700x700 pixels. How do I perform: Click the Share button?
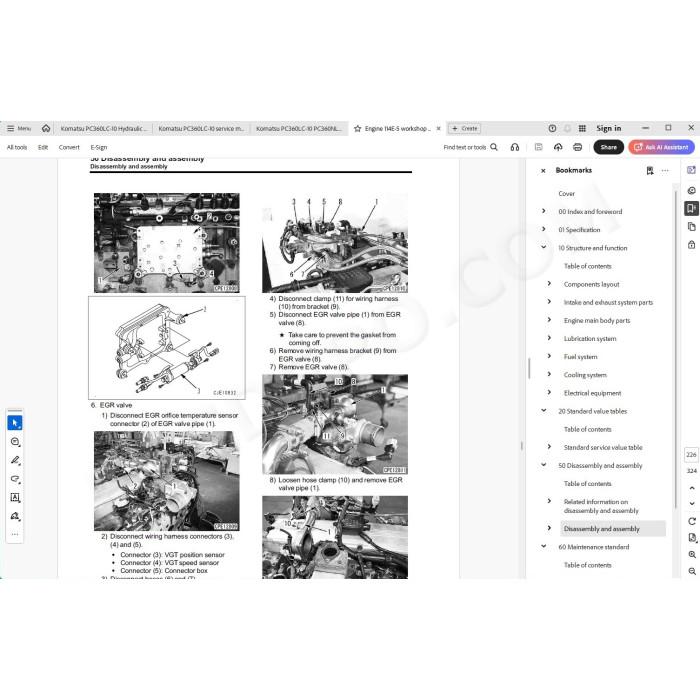coord(608,147)
